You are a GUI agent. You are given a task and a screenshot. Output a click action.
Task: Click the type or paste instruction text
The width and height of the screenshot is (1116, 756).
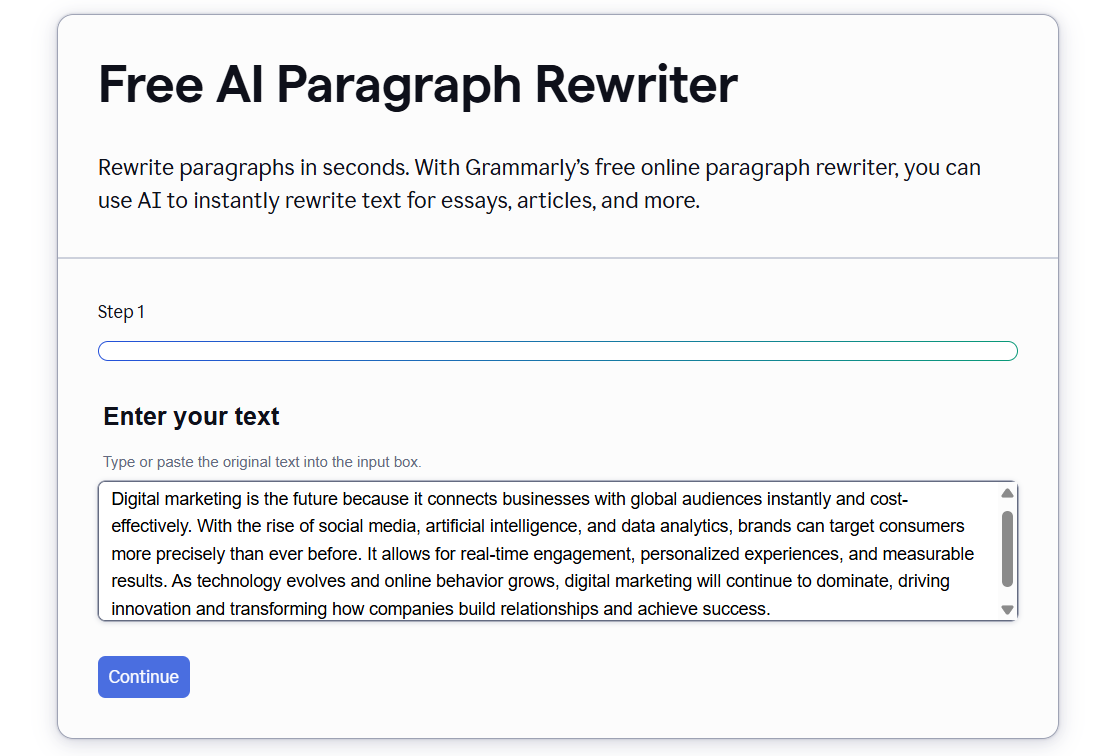[x=262, y=461]
